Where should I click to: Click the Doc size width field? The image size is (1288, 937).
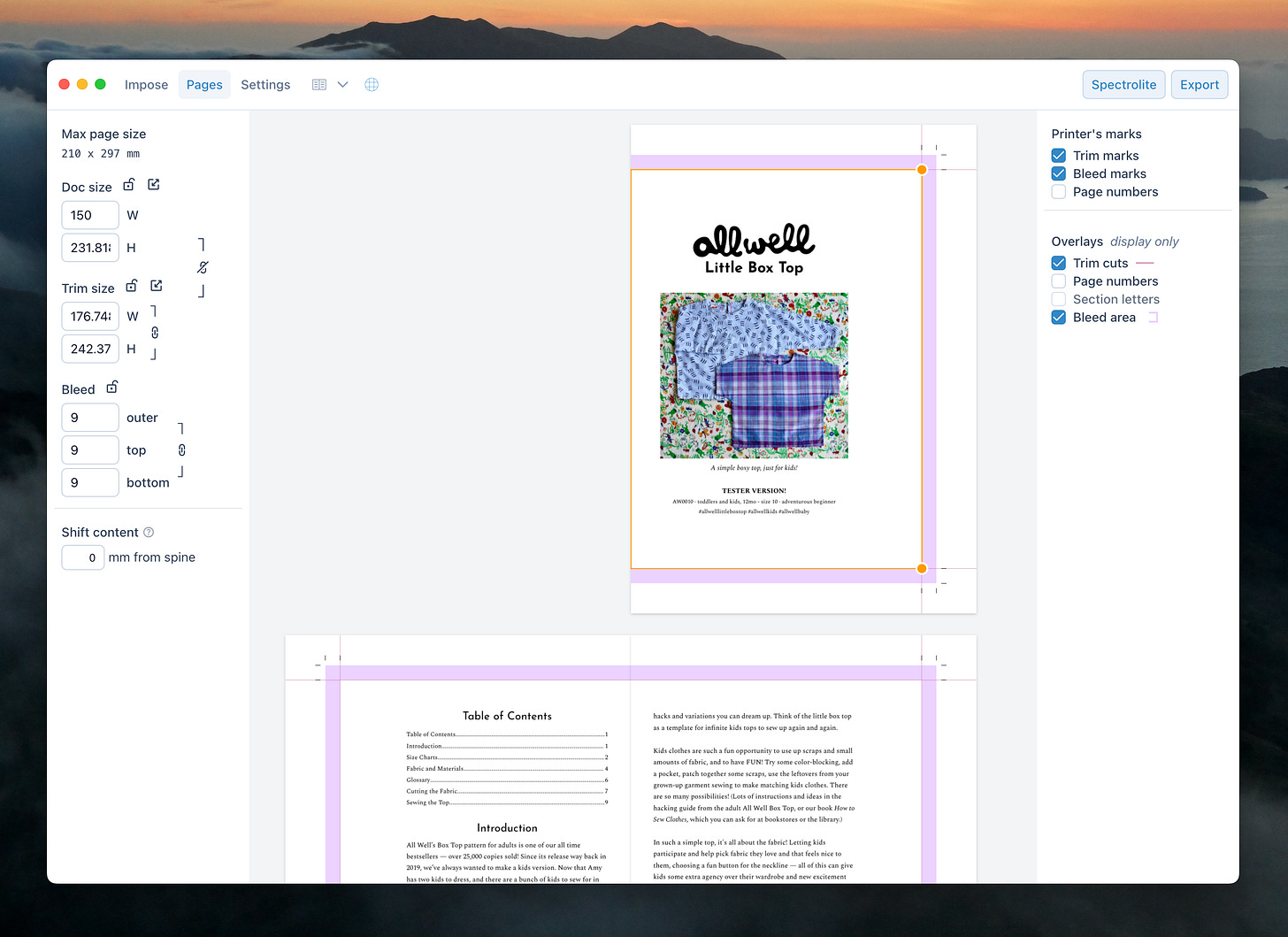(90, 215)
